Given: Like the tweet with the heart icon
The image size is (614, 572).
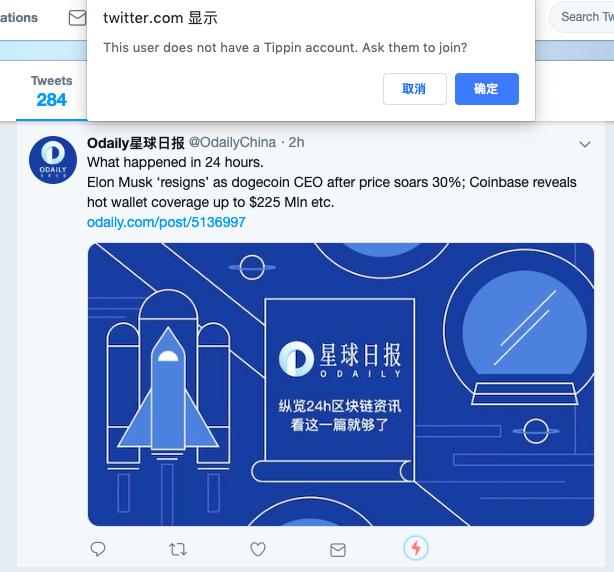Looking at the screenshot, I should [x=258, y=549].
